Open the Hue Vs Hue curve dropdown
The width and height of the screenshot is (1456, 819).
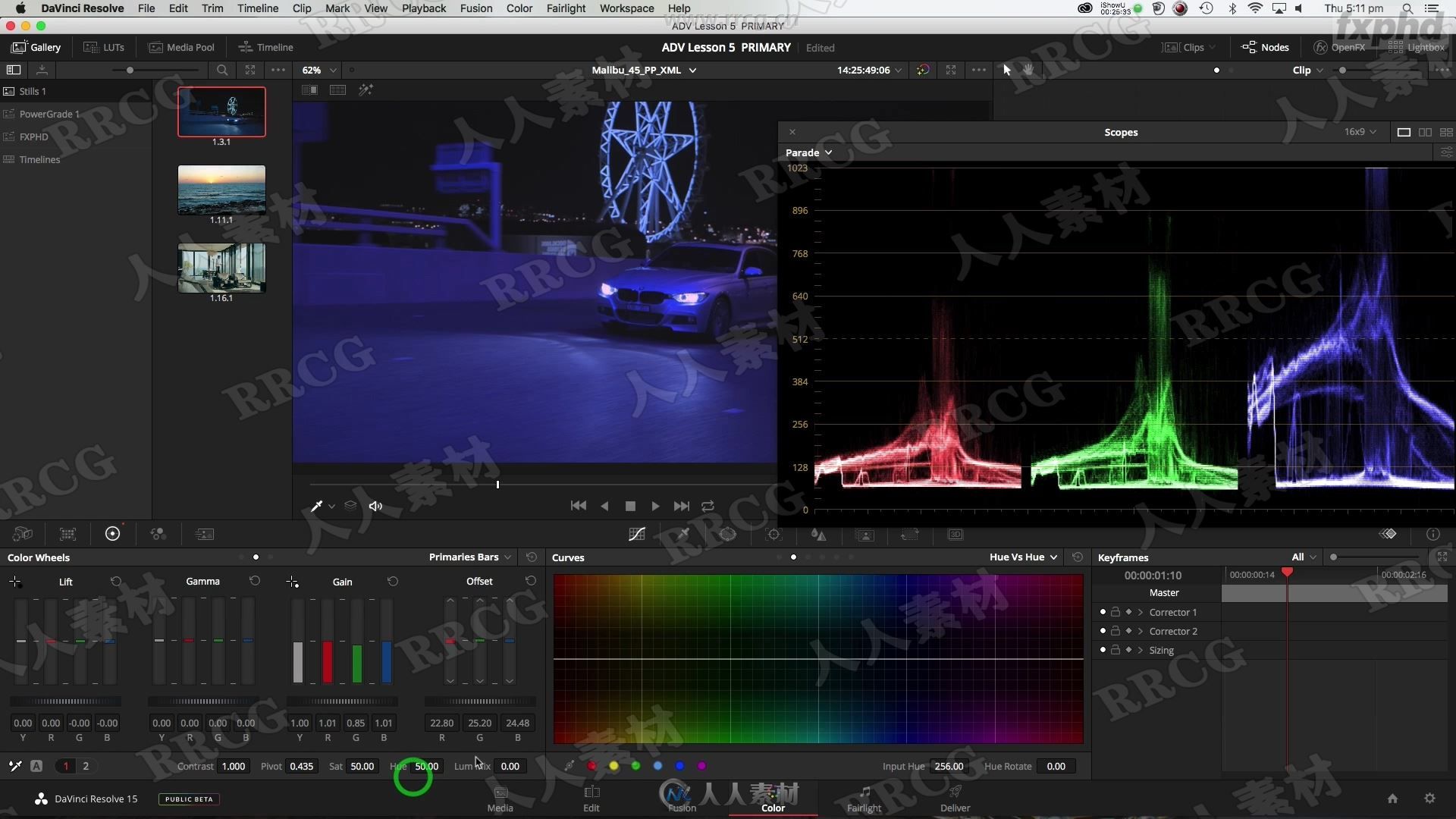pyautogui.click(x=1023, y=557)
